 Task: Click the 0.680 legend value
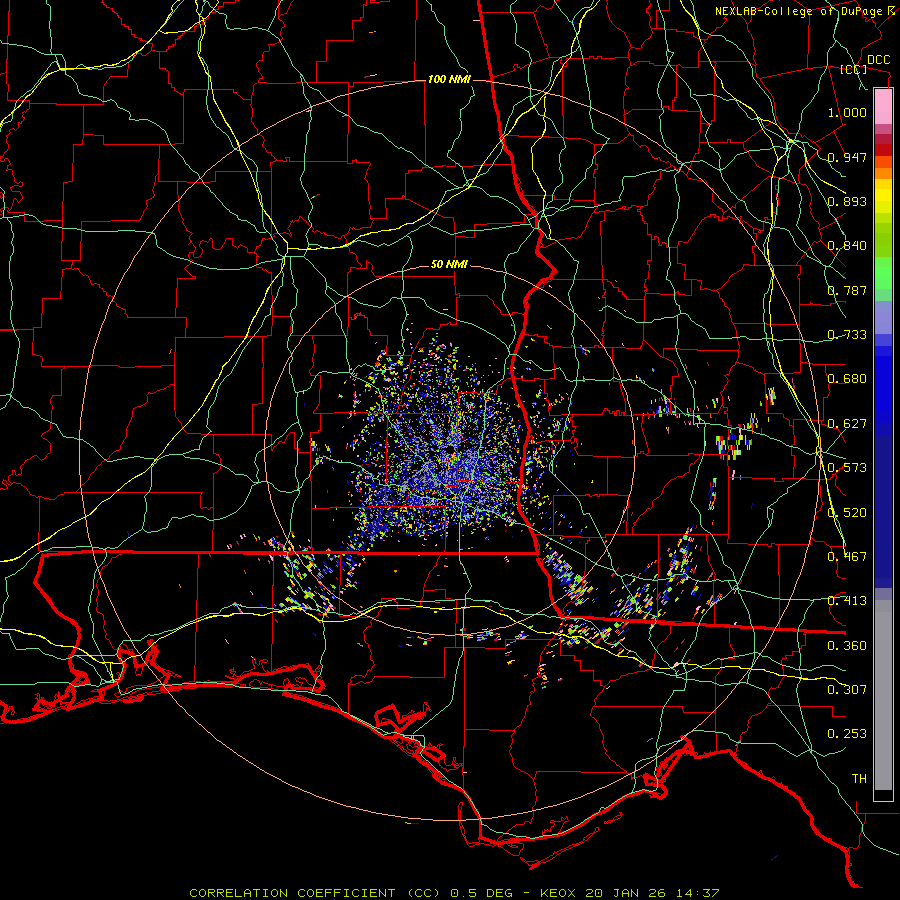tap(847, 379)
